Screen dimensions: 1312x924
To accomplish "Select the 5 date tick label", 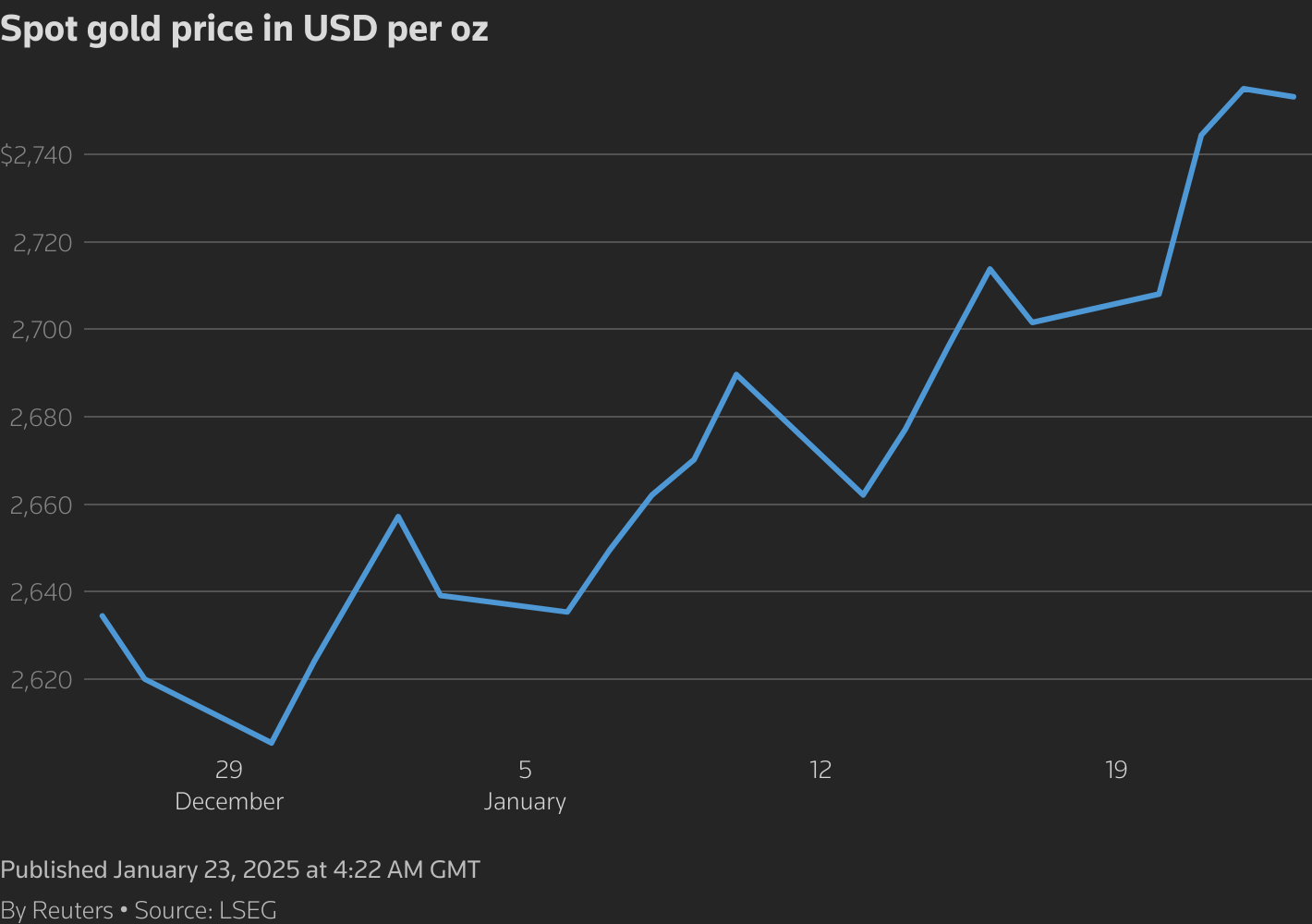I will point(525,770).
